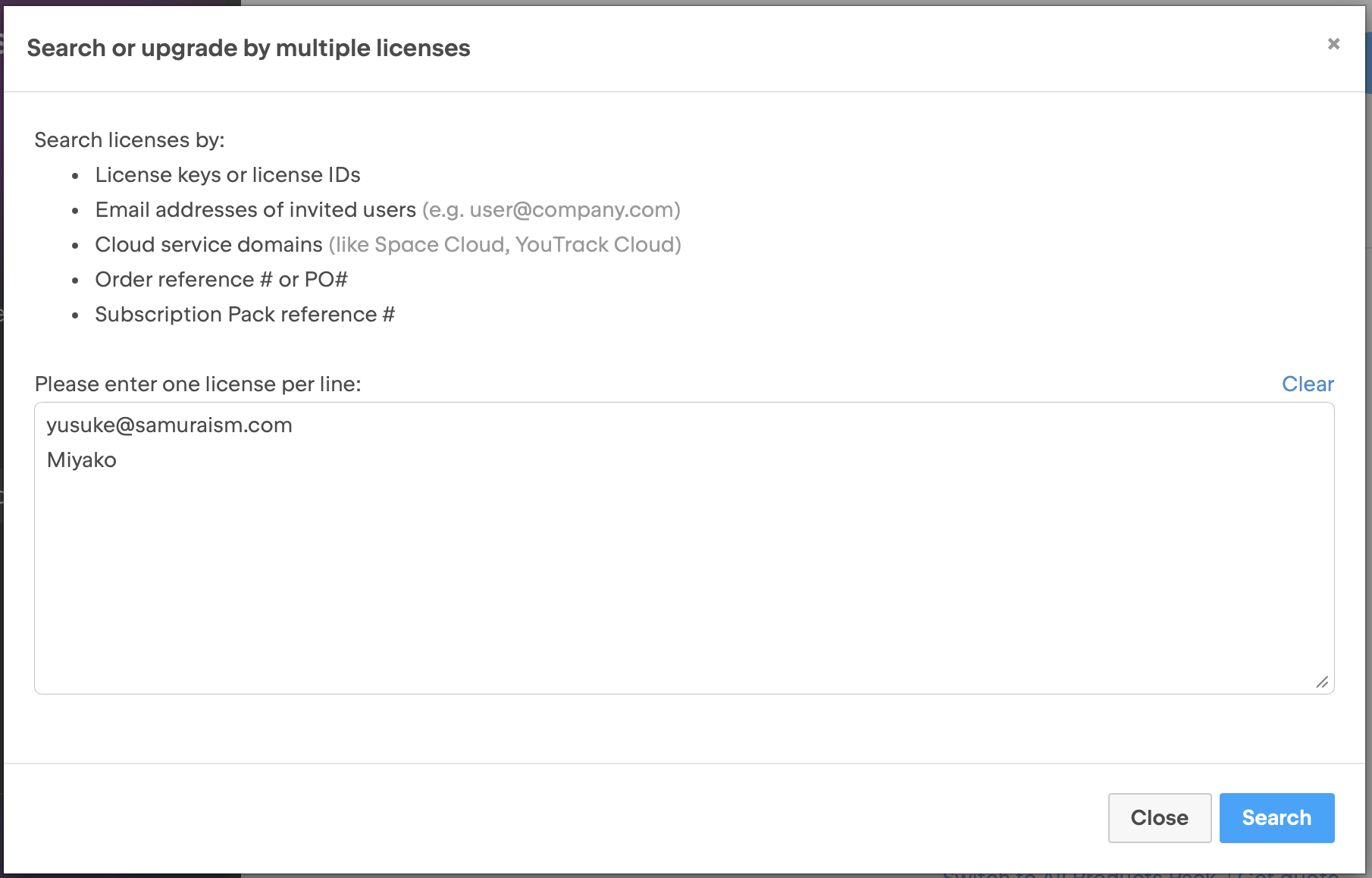Screen dimensions: 1372x878
Task: Click the user@company.com example text
Action: coord(574,210)
